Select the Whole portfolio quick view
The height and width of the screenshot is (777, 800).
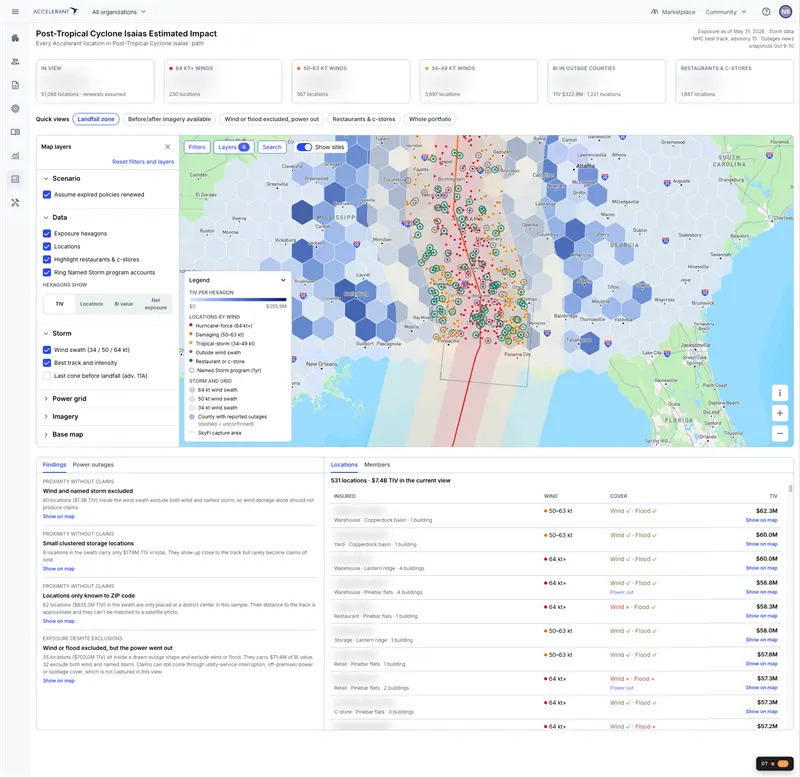point(430,119)
